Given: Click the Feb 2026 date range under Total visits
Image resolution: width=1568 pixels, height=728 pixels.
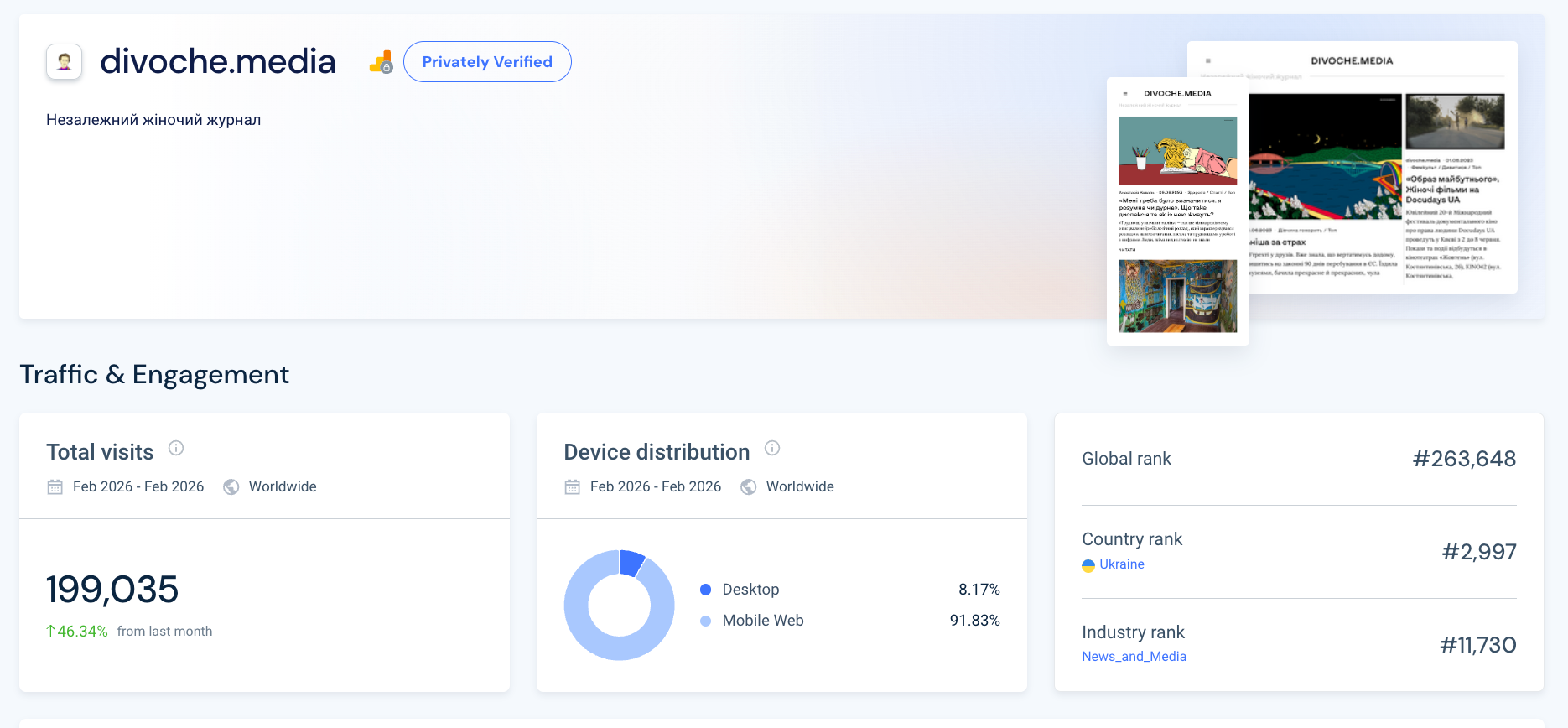Looking at the screenshot, I should 138,486.
